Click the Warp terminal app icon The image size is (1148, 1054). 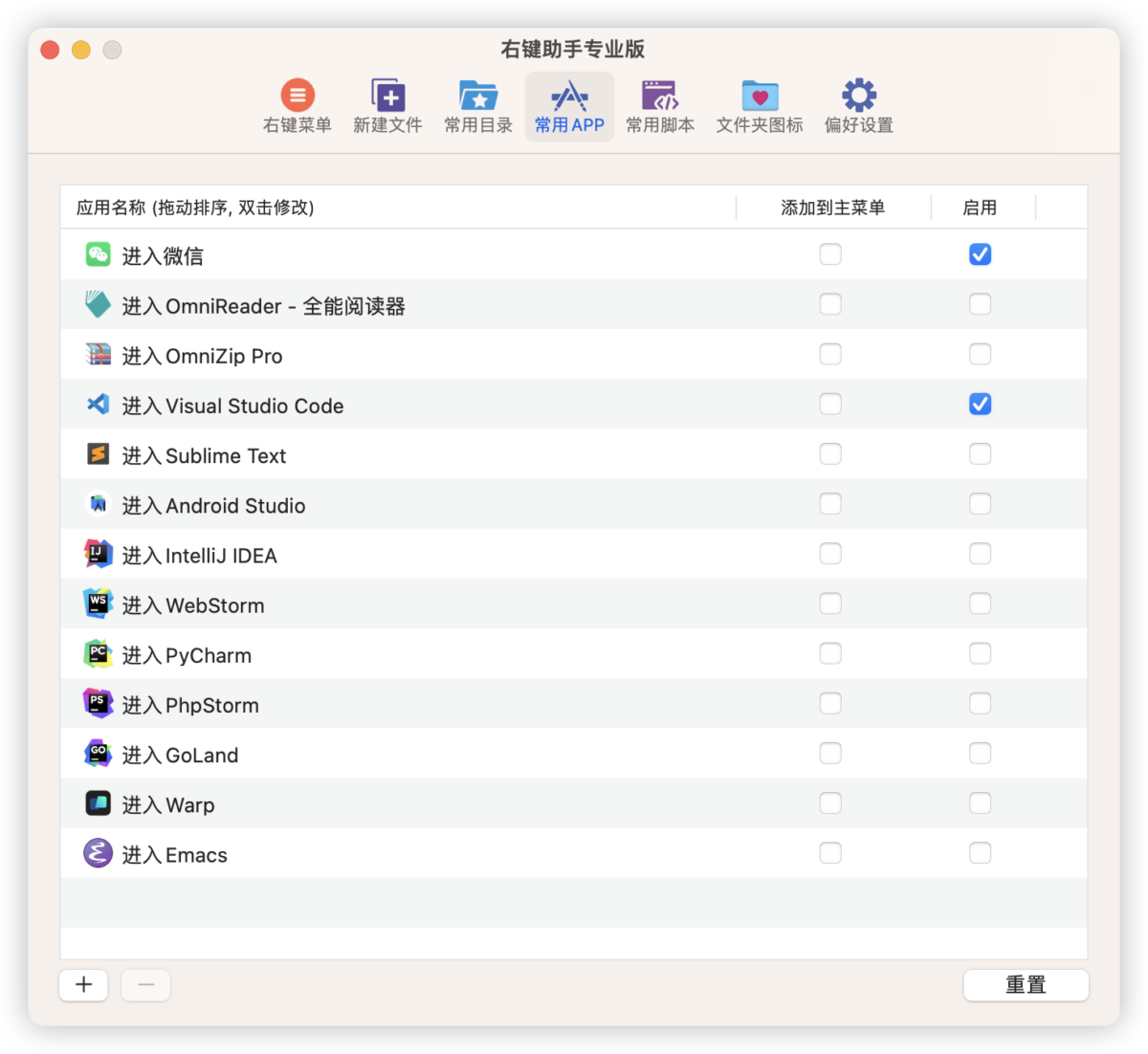tap(99, 803)
